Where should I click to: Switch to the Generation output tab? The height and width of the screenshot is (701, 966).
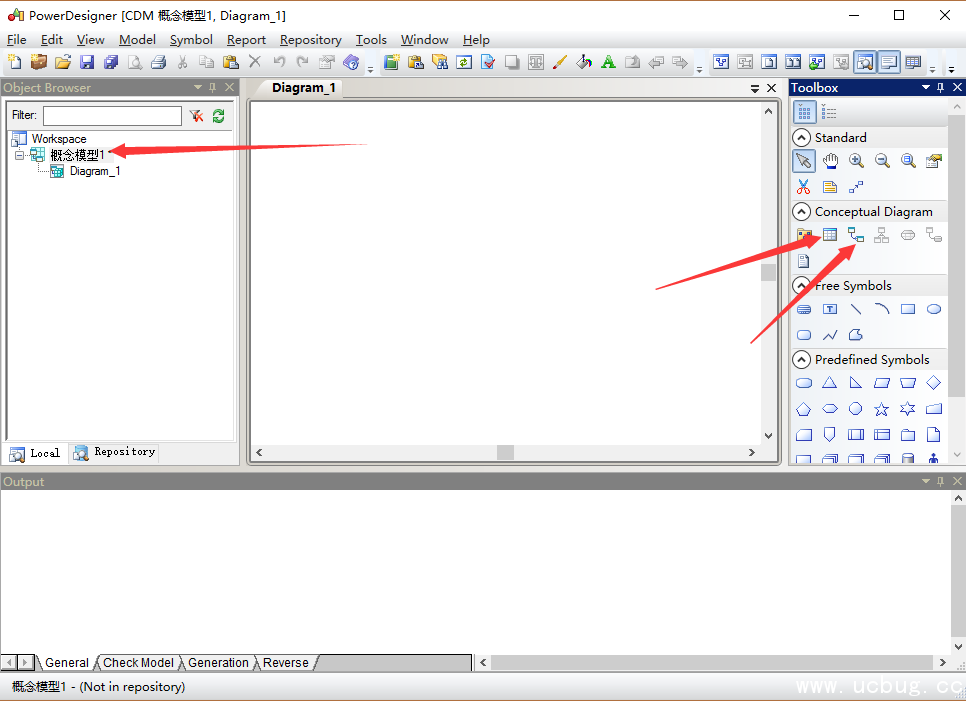(218, 663)
